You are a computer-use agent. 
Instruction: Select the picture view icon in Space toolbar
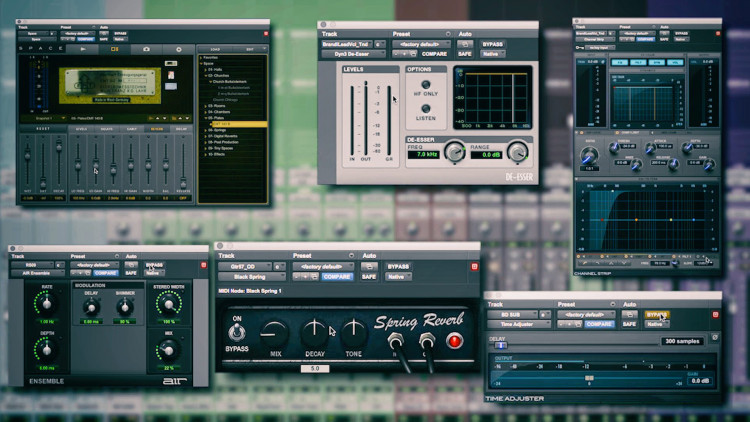coord(114,49)
